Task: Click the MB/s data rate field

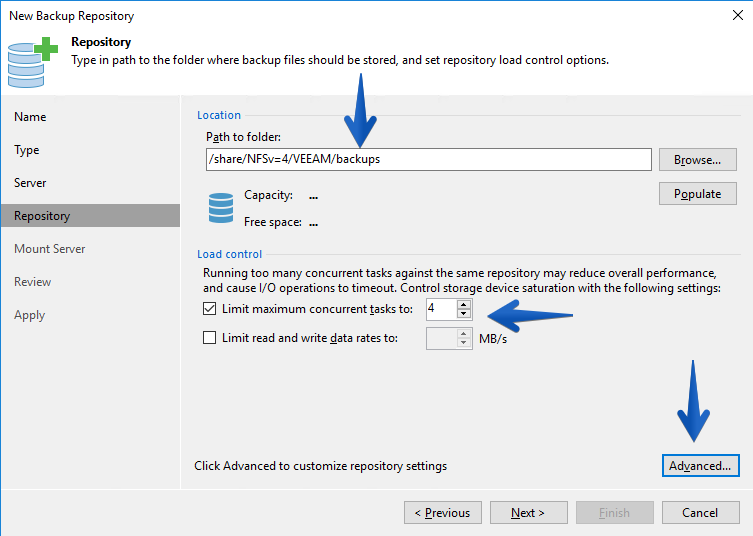Action: coord(441,339)
